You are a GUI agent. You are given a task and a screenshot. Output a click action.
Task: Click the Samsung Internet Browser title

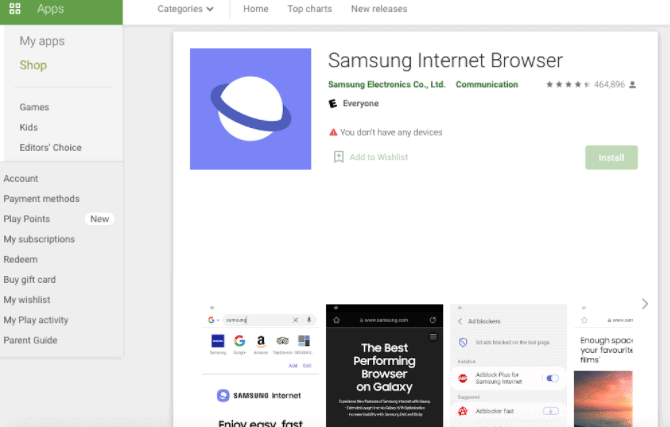click(x=445, y=60)
